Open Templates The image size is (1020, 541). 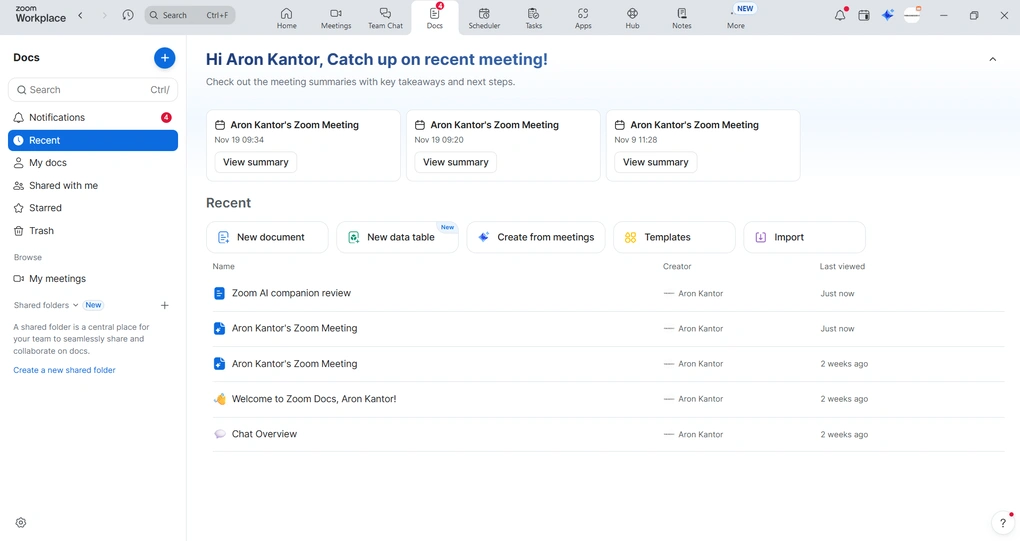pos(675,237)
